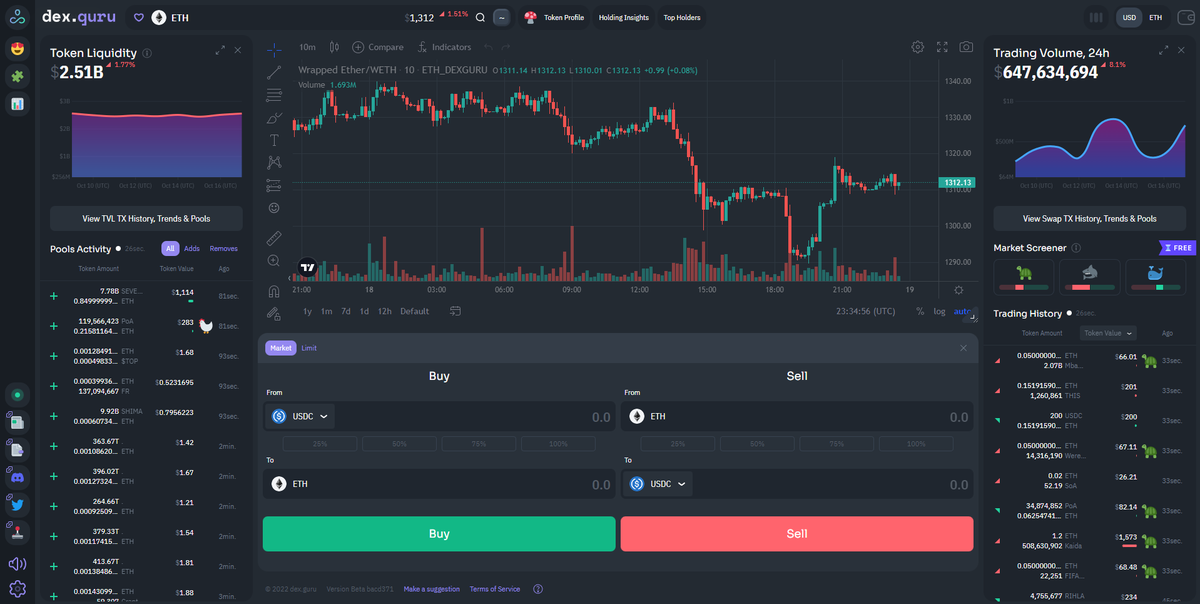The height and width of the screenshot is (604, 1200).
Task: Set the sell amount to 100%
Action: [916, 443]
